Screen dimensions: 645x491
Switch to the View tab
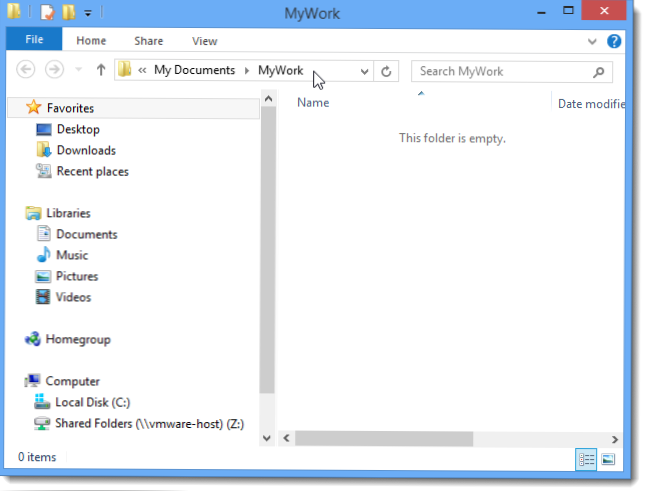pyautogui.click(x=204, y=41)
